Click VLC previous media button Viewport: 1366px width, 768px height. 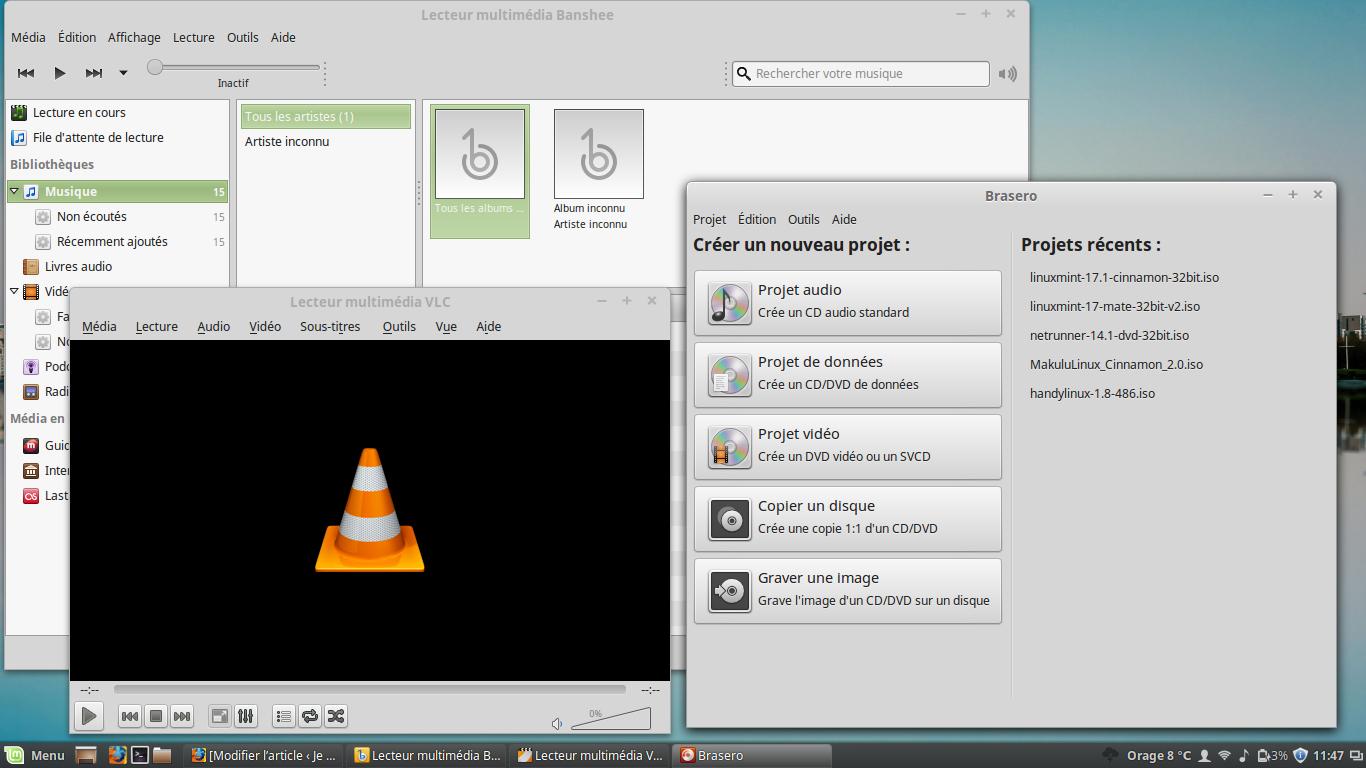[129, 716]
